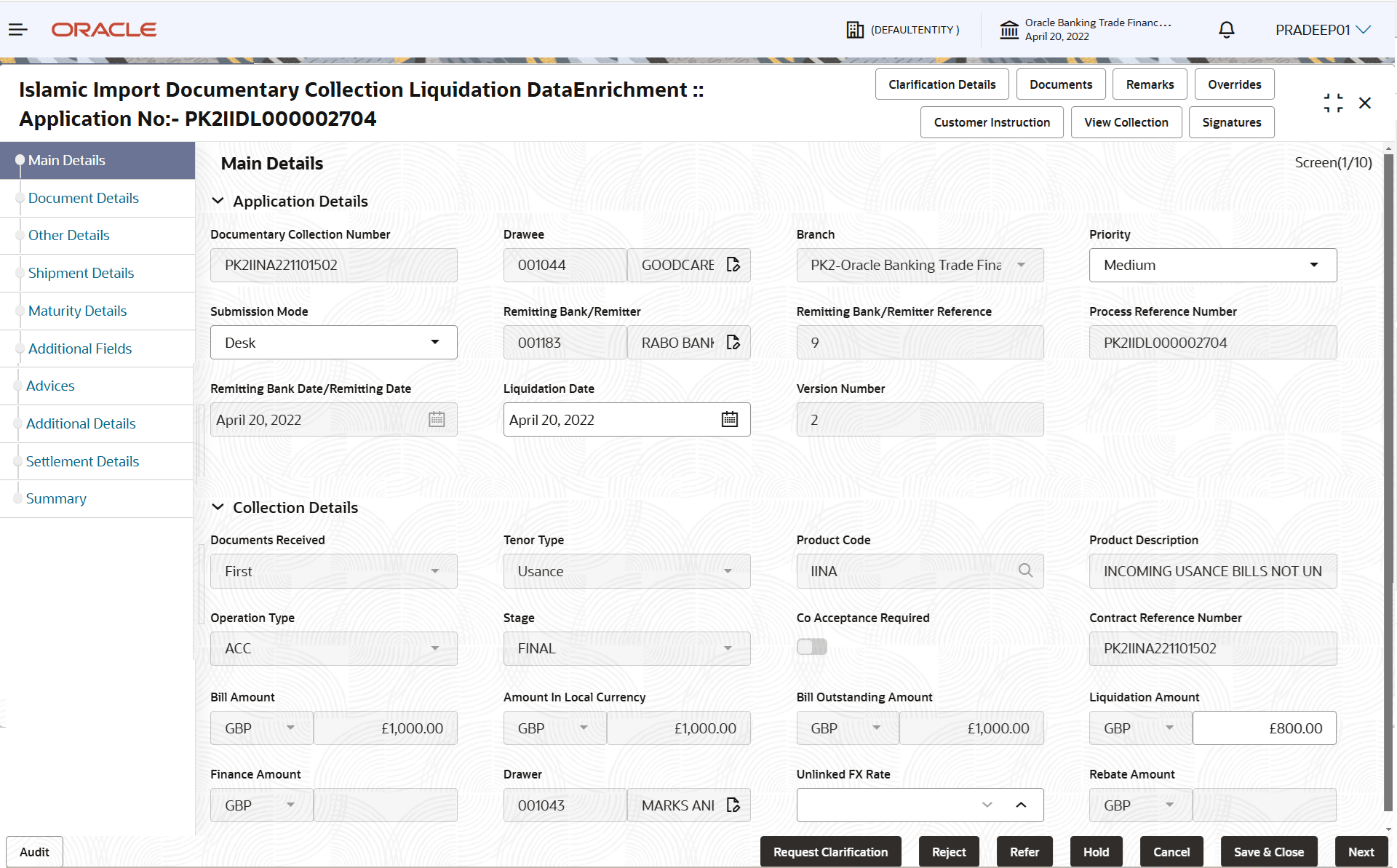Click the Save & Close button
This screenshot has height=868, width=1397.
click(x=1268, y=851)
